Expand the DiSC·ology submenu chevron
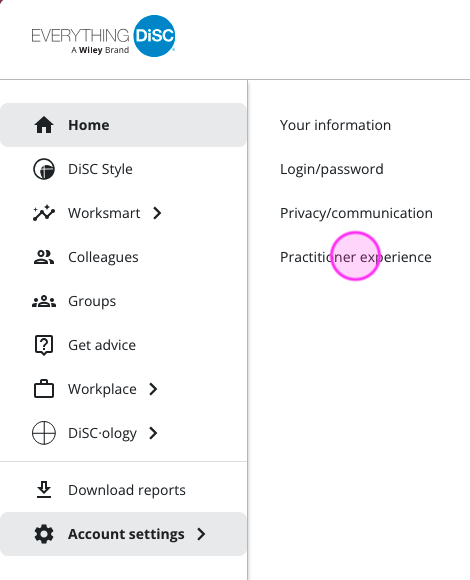This screenshot has height=580, width=470. (x=153, y=433)
